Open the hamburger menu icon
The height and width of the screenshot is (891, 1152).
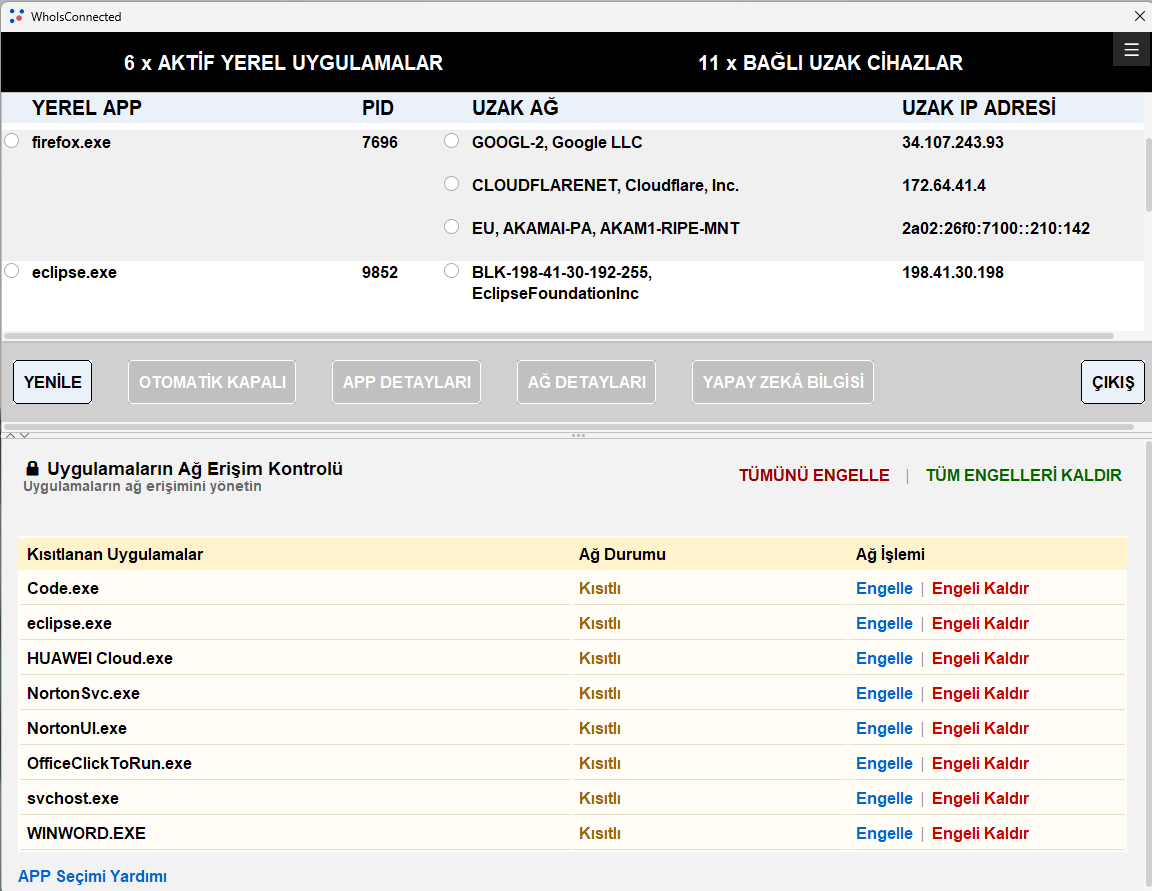tap(1131, 50)
